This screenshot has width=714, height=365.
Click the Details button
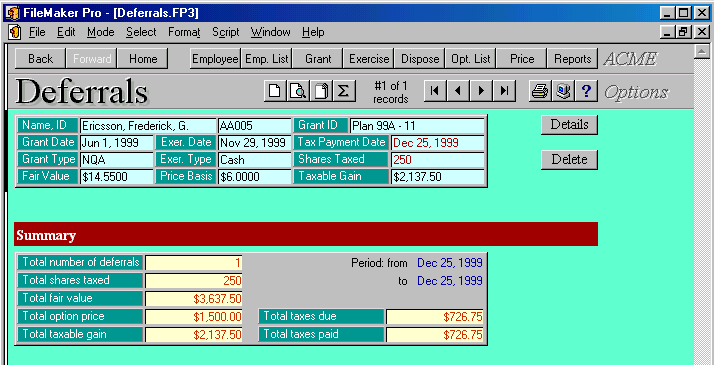[x=569, y=125]
